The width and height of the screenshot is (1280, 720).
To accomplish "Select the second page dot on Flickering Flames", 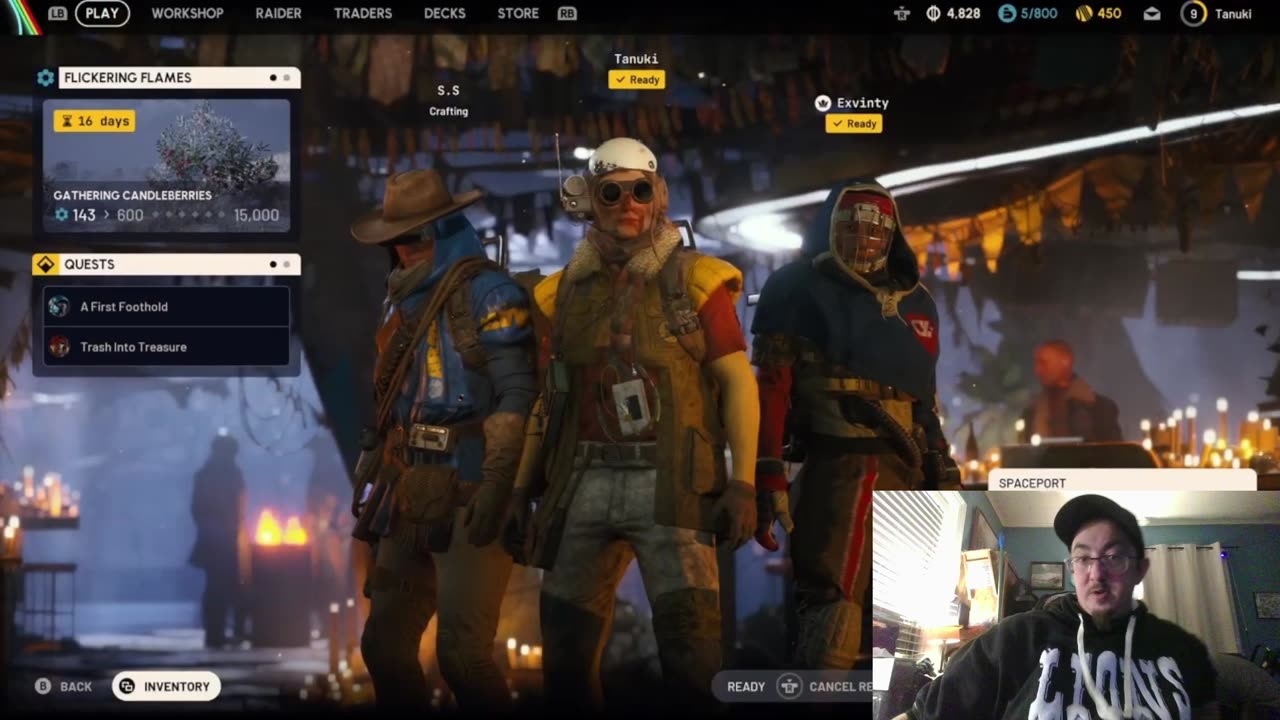I will (x=287, y=78).
